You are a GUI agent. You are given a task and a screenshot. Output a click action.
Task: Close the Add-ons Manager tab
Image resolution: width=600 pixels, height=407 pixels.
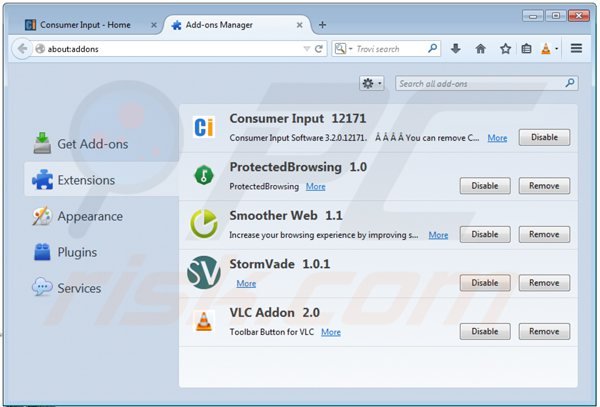[299, 25]
